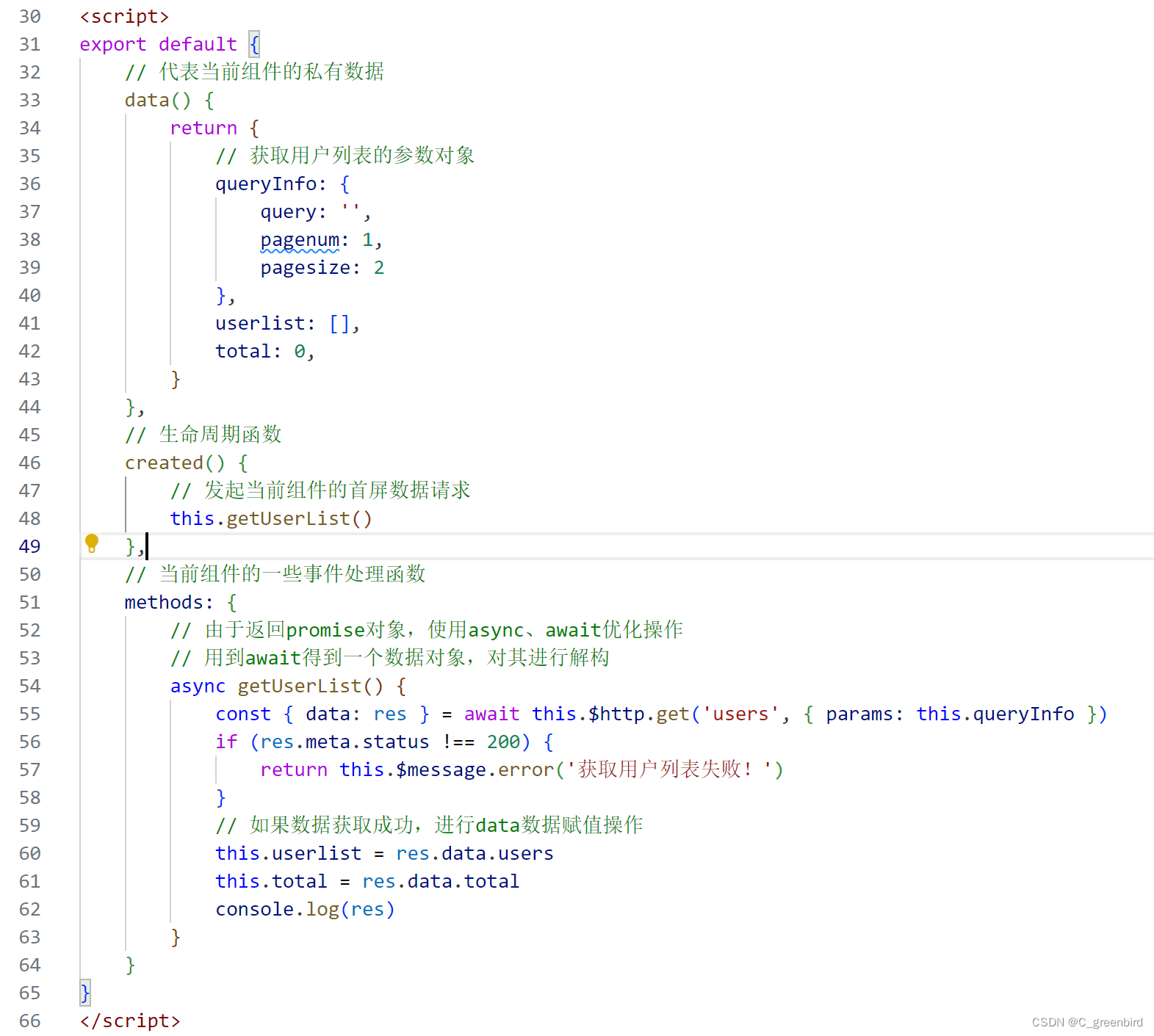Click the 'created()' lifecycle hook

(x=175, y=463)
